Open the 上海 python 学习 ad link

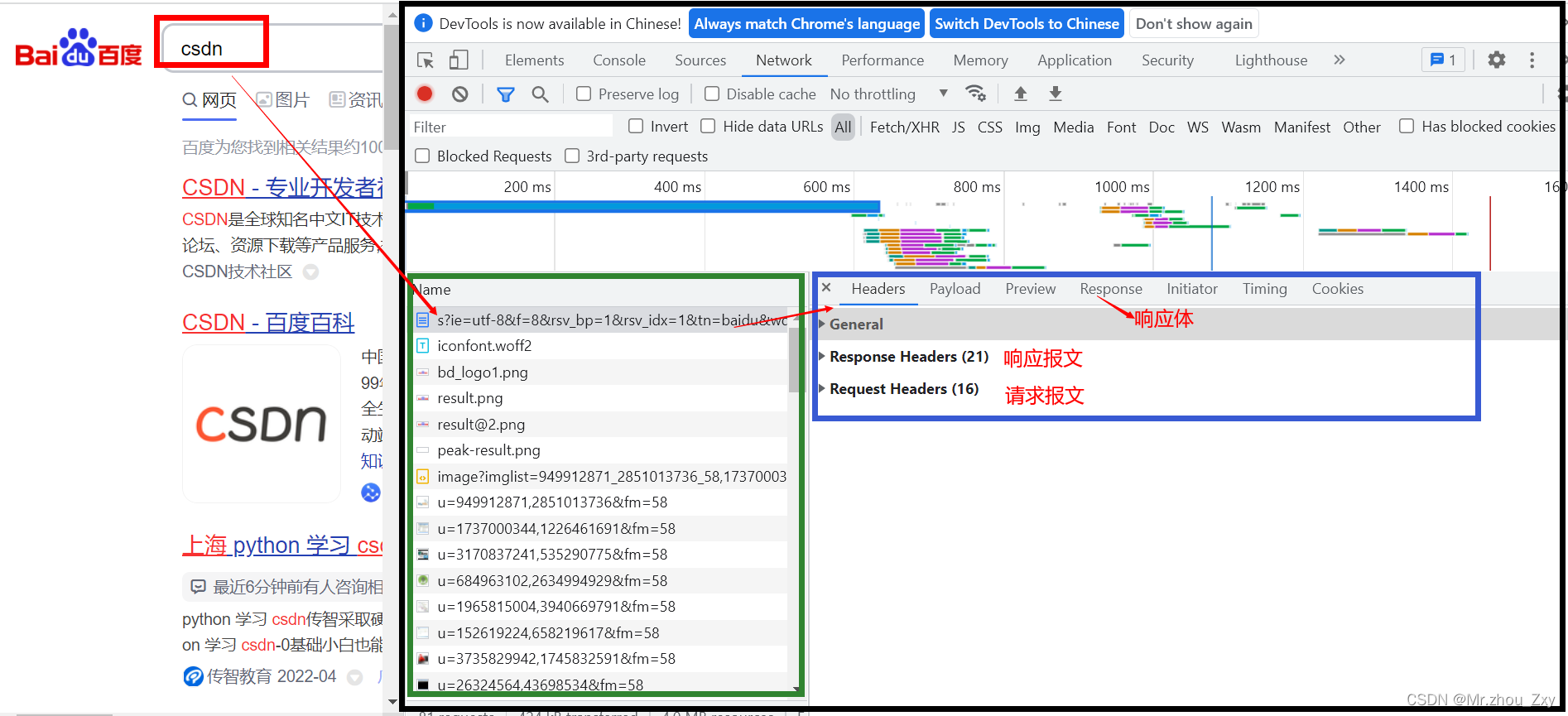tap(282, 545)
